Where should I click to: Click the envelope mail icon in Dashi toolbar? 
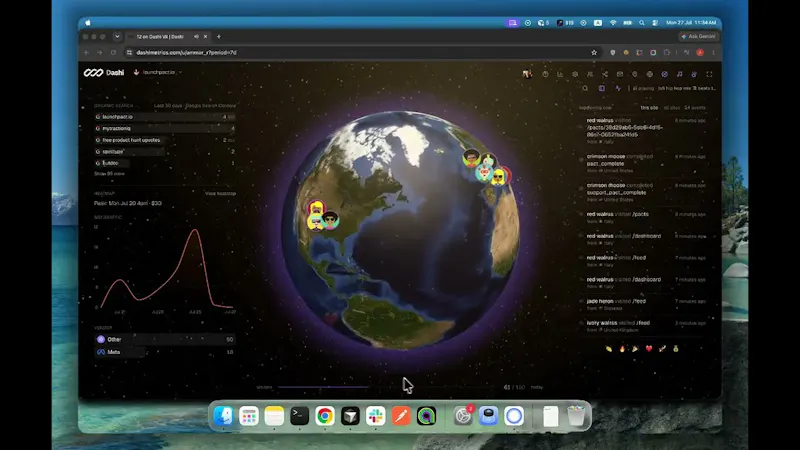click(620, 74)
